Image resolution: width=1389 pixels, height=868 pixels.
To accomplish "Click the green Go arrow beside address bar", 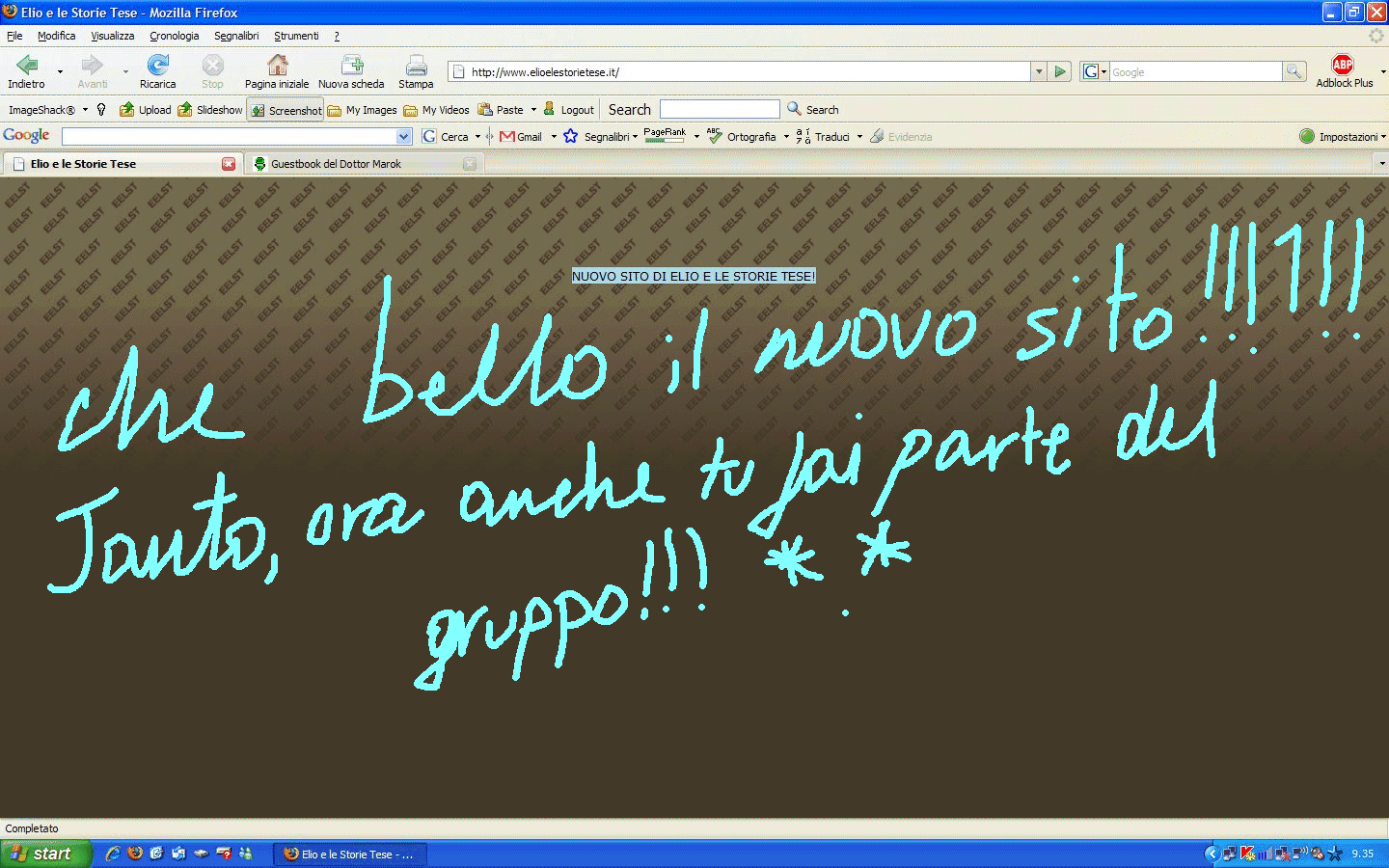I will click(x=1060, y=71).
